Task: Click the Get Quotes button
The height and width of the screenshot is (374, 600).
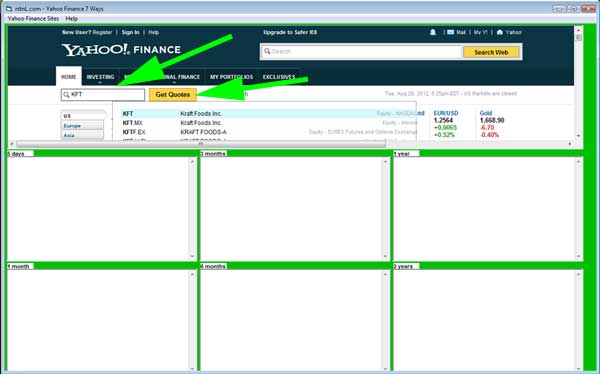Action: click(x=173, y=95)
